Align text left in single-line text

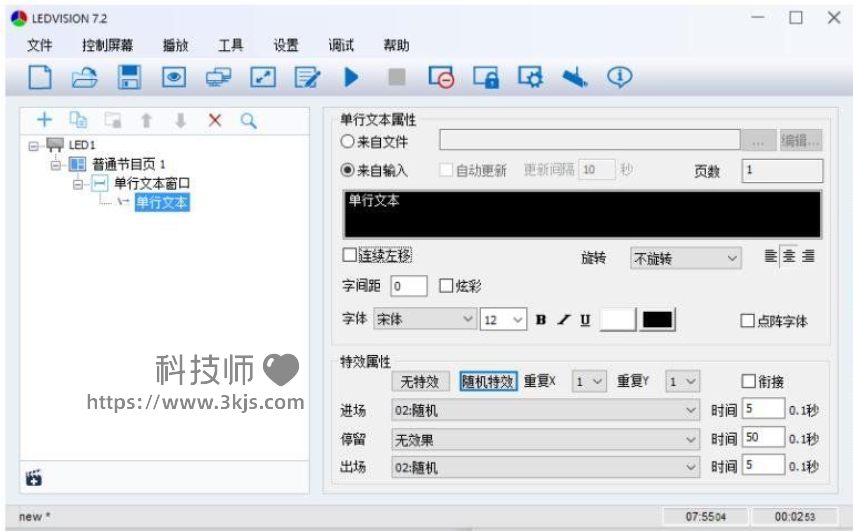coord(770,256)
